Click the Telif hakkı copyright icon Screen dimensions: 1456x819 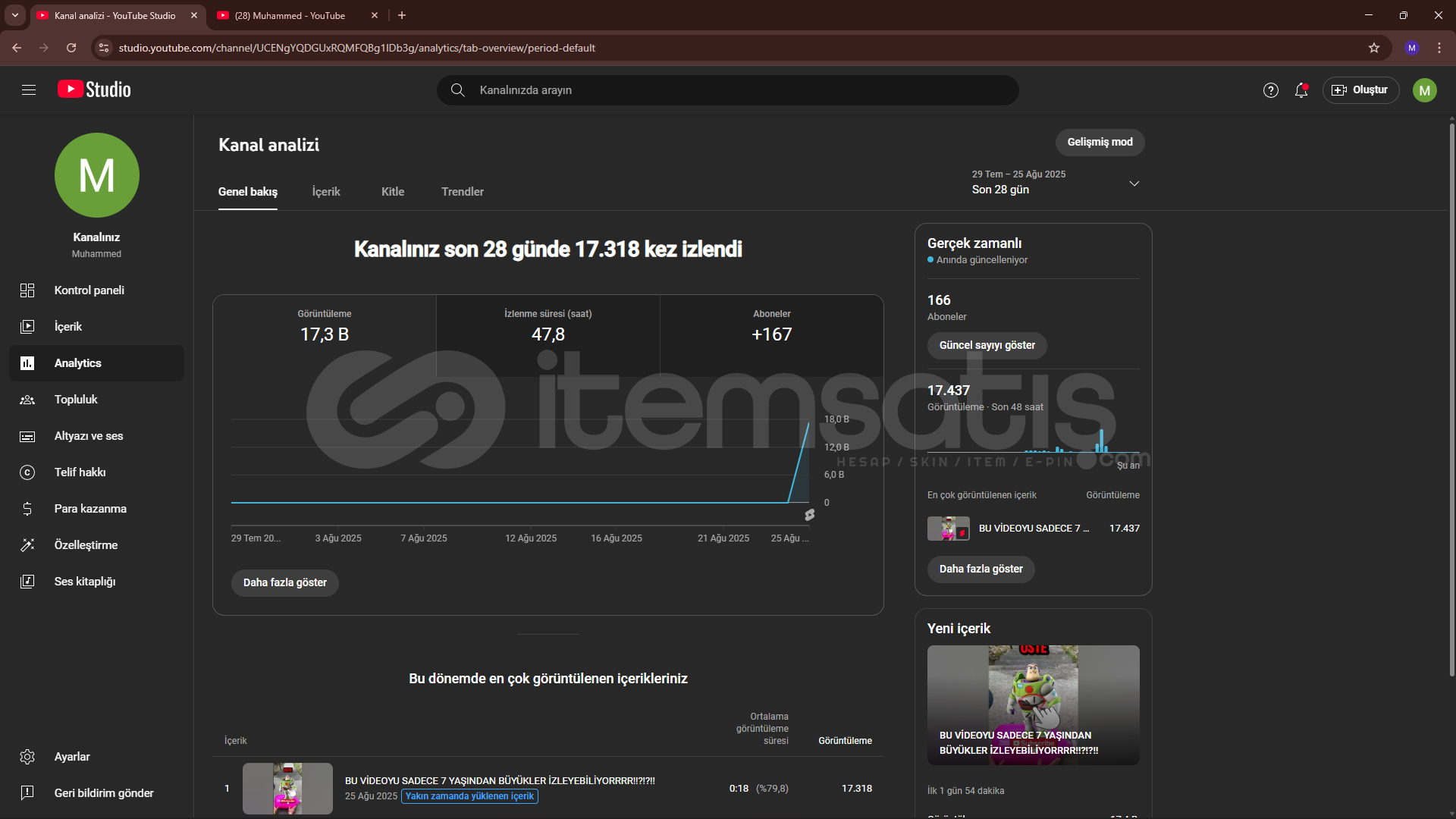coord(27,472)
